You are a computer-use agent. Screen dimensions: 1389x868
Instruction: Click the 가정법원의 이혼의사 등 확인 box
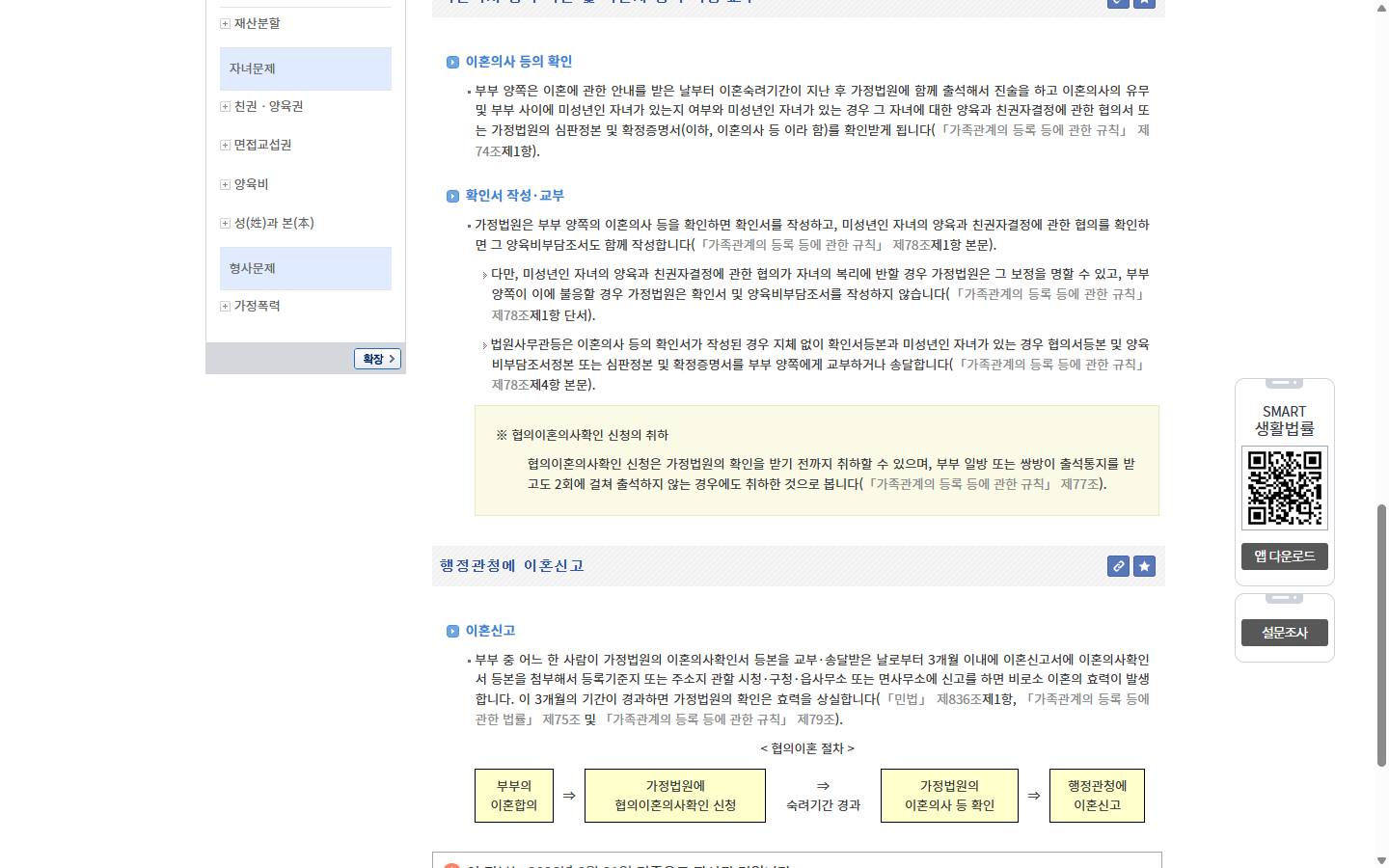pos(949,796)
